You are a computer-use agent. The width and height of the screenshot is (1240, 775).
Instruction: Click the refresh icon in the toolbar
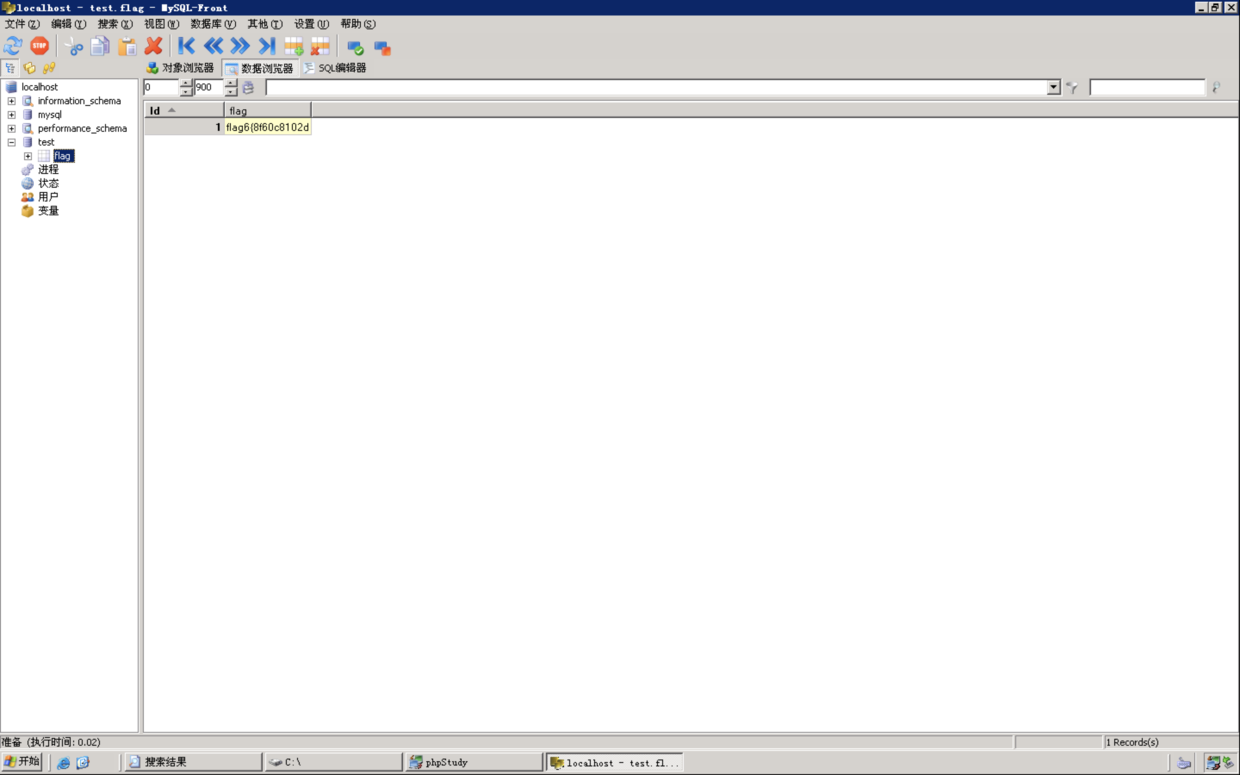click(13, 46)
